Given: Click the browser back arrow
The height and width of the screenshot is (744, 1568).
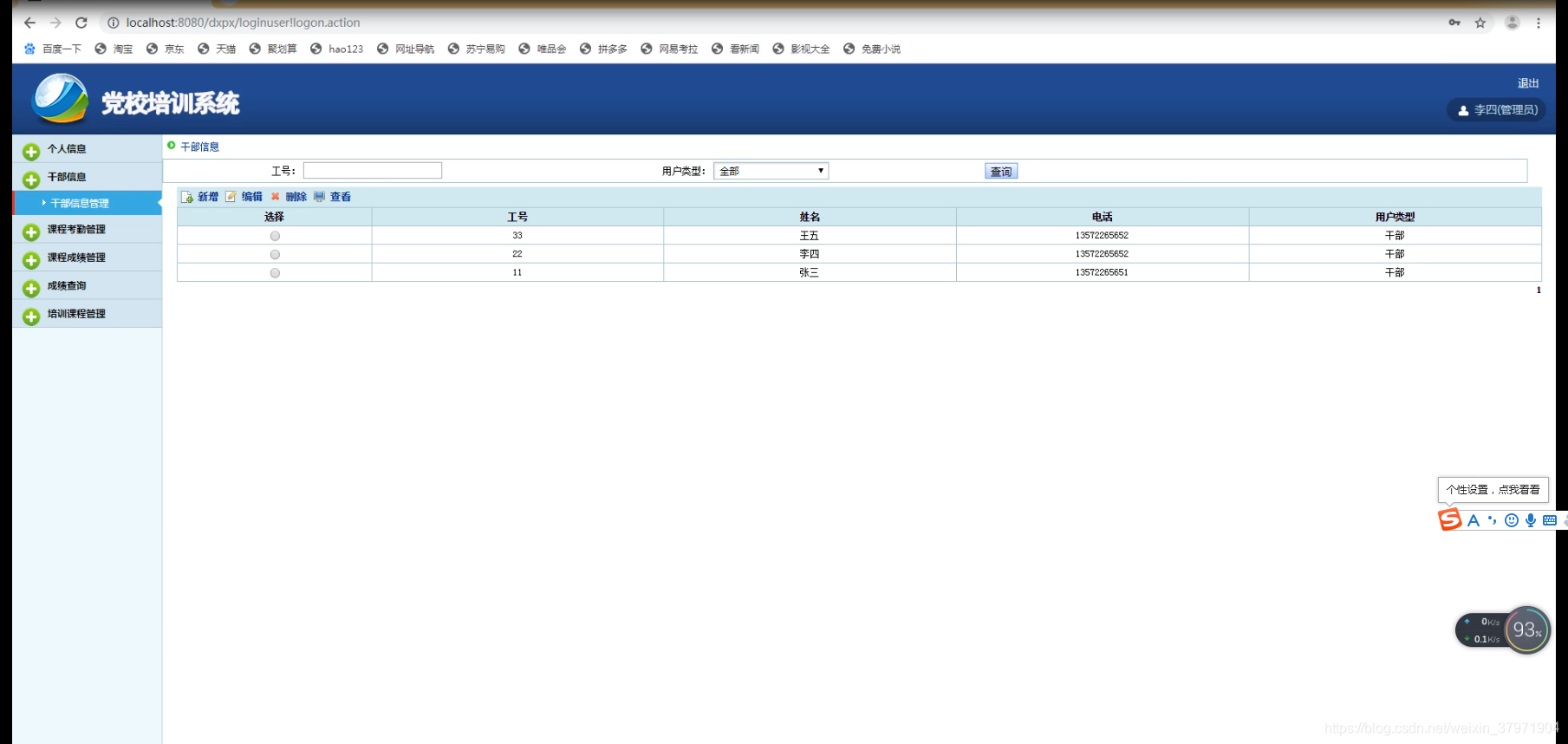Looking at the screenshot, I should pyautogui.click(x=29, y=23).
